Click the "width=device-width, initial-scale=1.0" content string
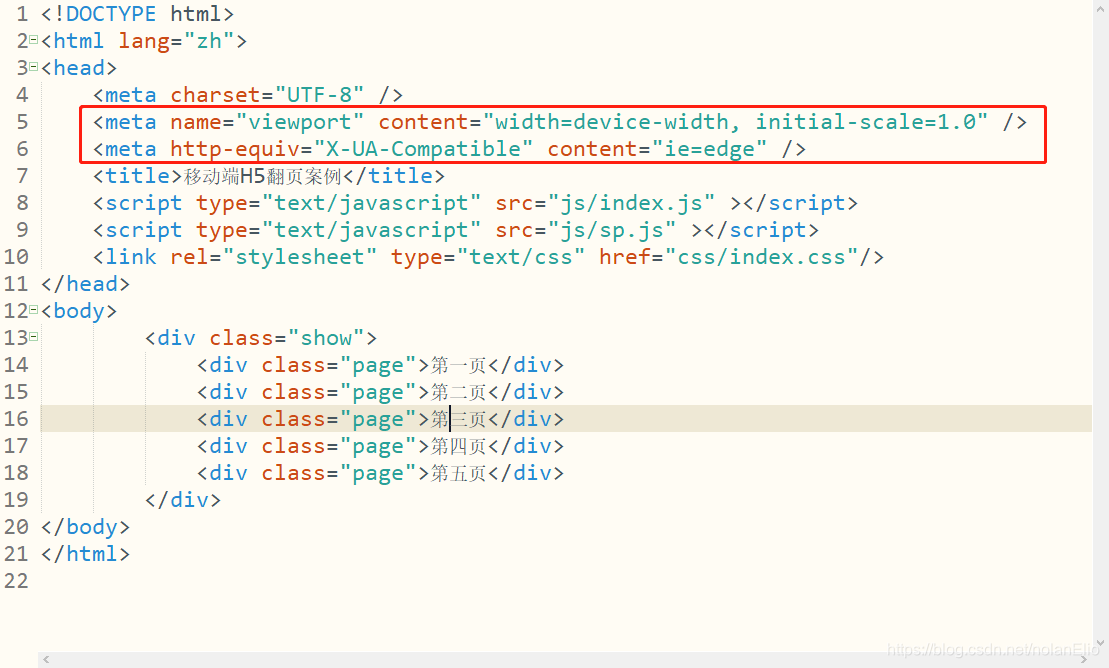This screenshot has height=668, width=1109. [735, 122]
